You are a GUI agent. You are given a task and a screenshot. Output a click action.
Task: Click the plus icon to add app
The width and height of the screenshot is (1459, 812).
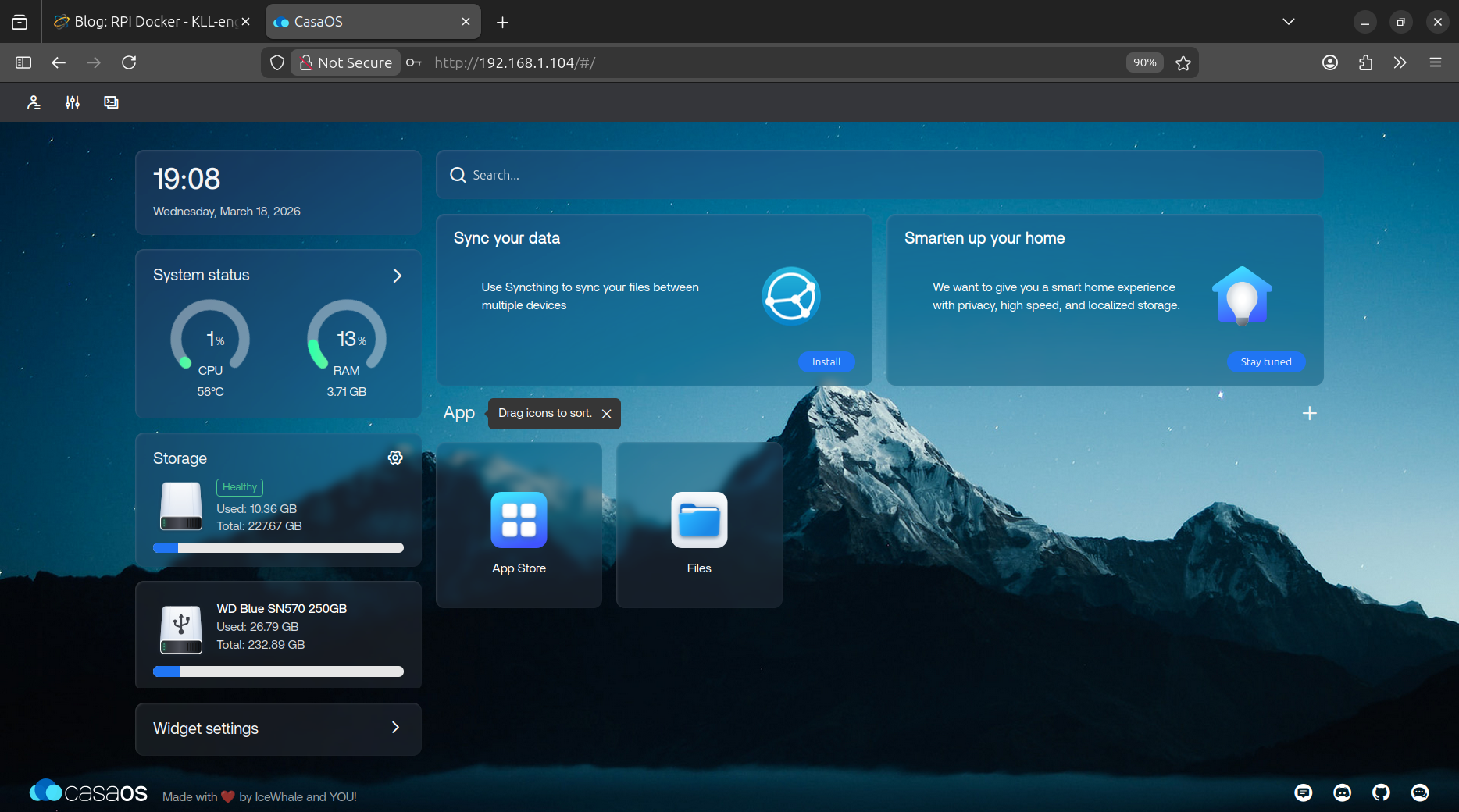pyautogui.click(x=1310, y=413)
